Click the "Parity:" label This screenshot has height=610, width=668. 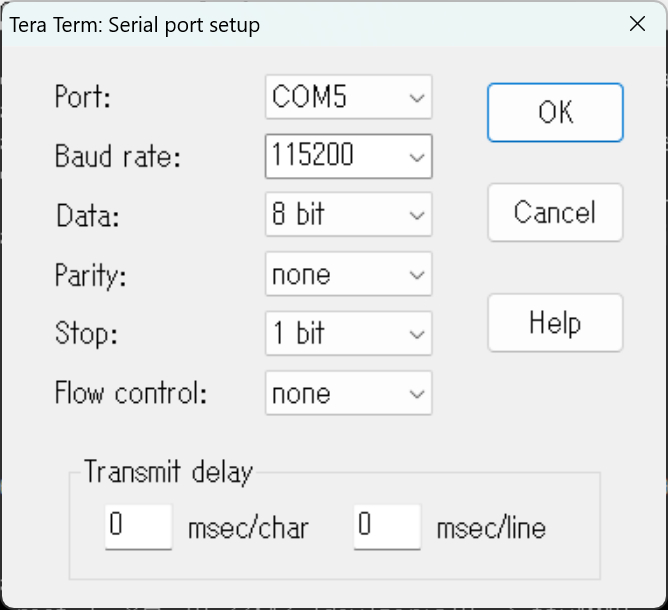[x=91, y=276]
